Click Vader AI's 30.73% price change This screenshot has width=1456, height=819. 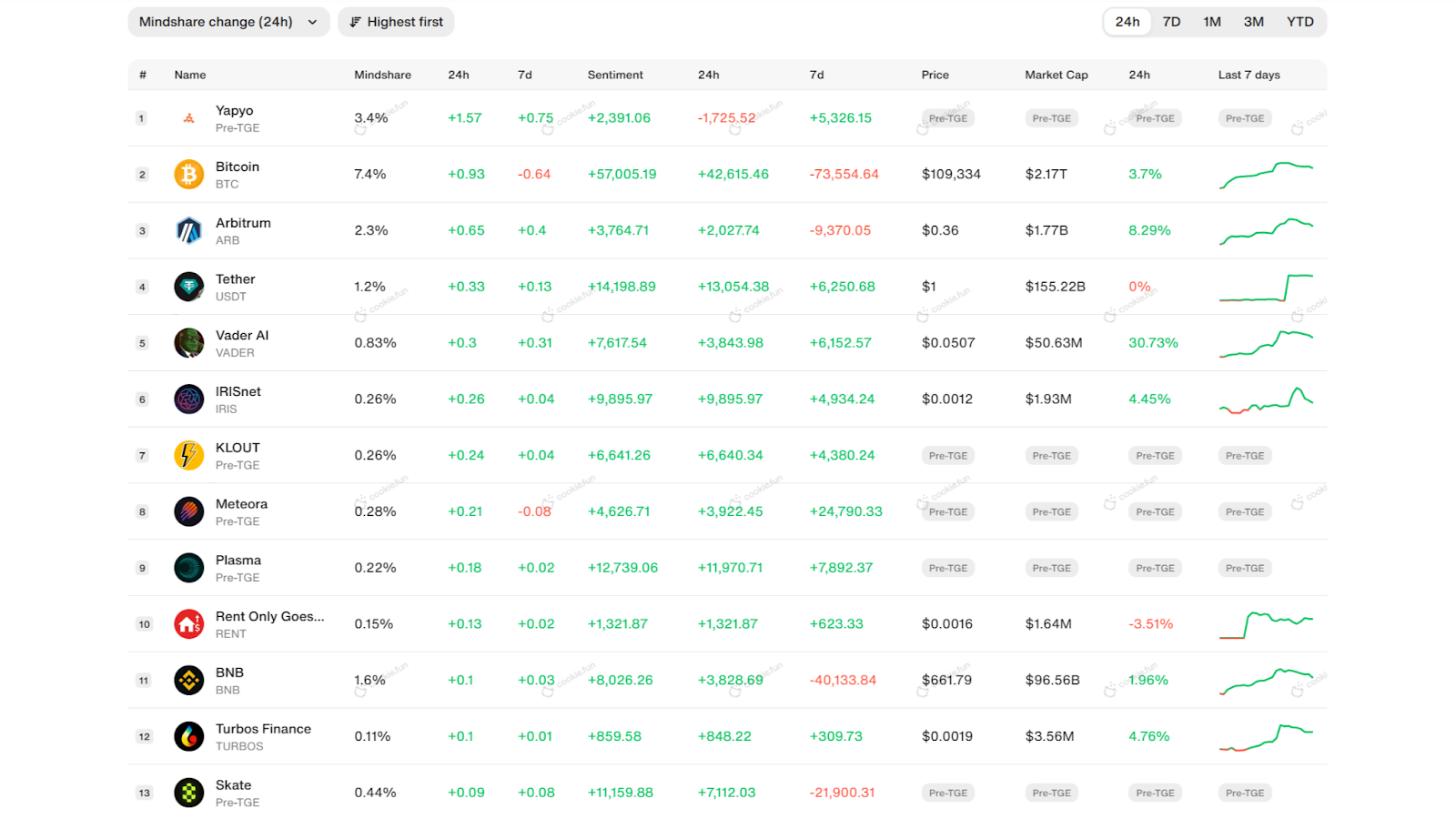click(x=1153, y=343)
